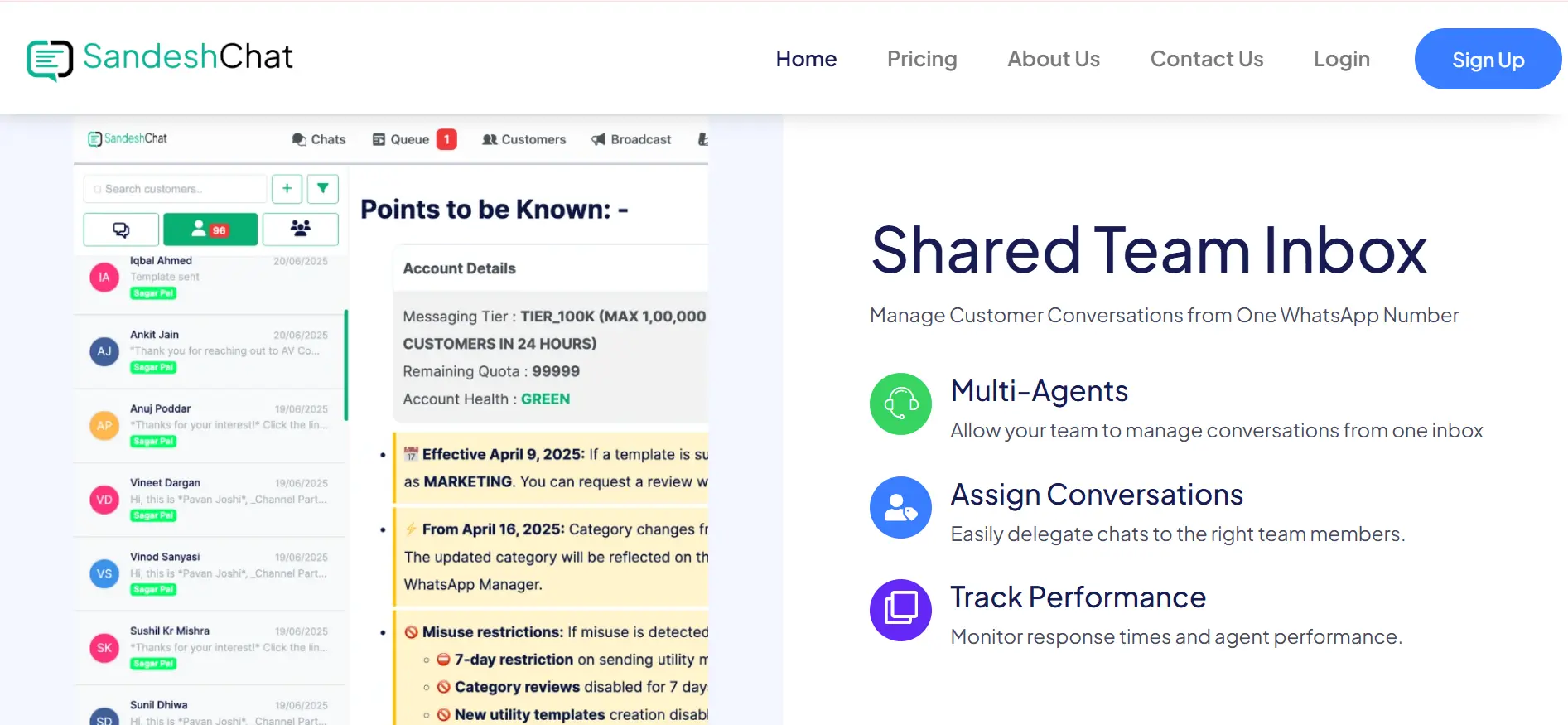Open the green filter funnel icon
The height and width of the screenshot is (725, 1568).
(x=323, y=189)
